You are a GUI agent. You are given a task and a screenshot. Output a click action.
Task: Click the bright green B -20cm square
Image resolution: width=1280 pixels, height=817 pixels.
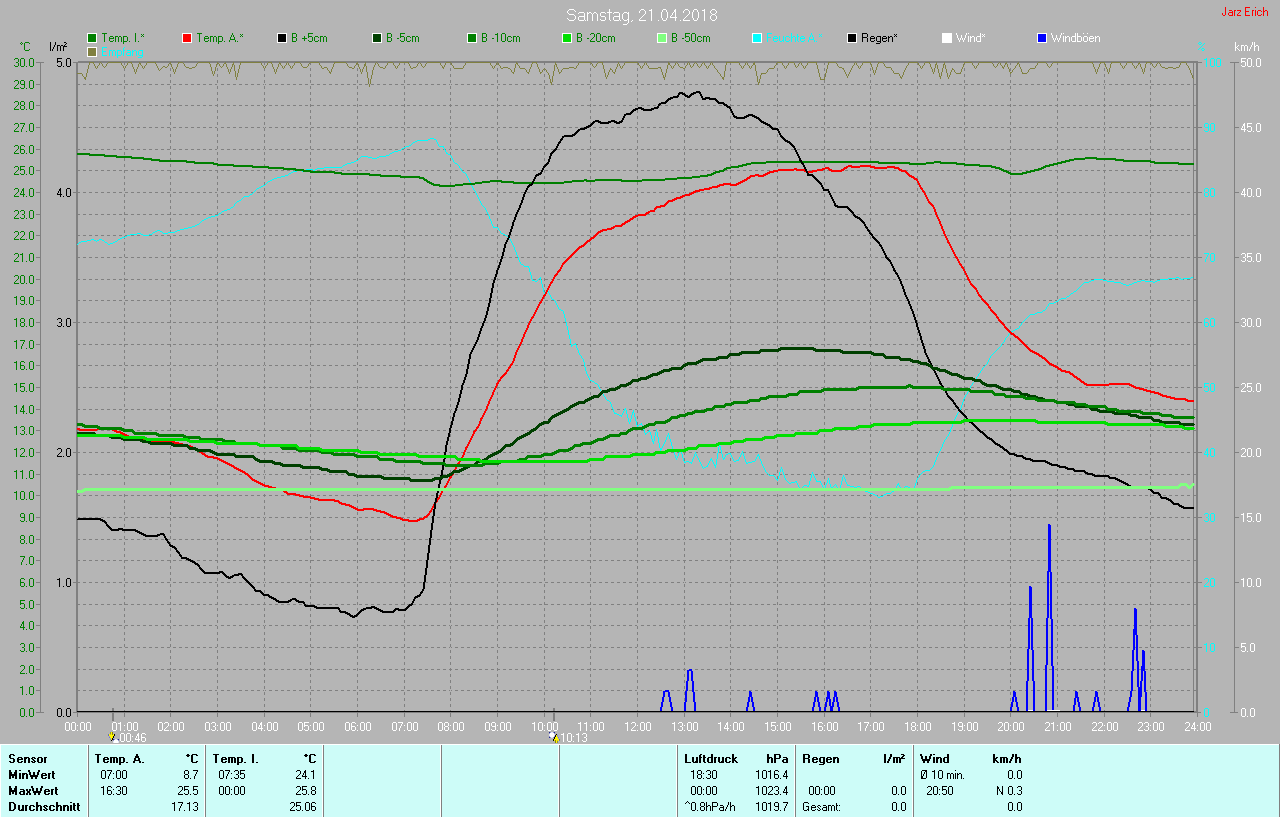tap(567, 38)
